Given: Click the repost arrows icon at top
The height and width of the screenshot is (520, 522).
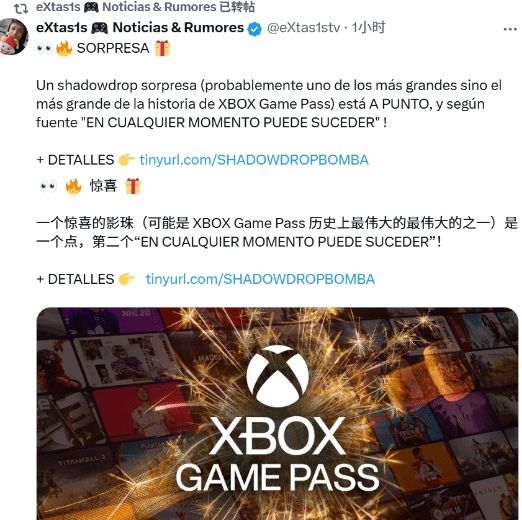Looking at the screenshot, I should click(21, 8).
